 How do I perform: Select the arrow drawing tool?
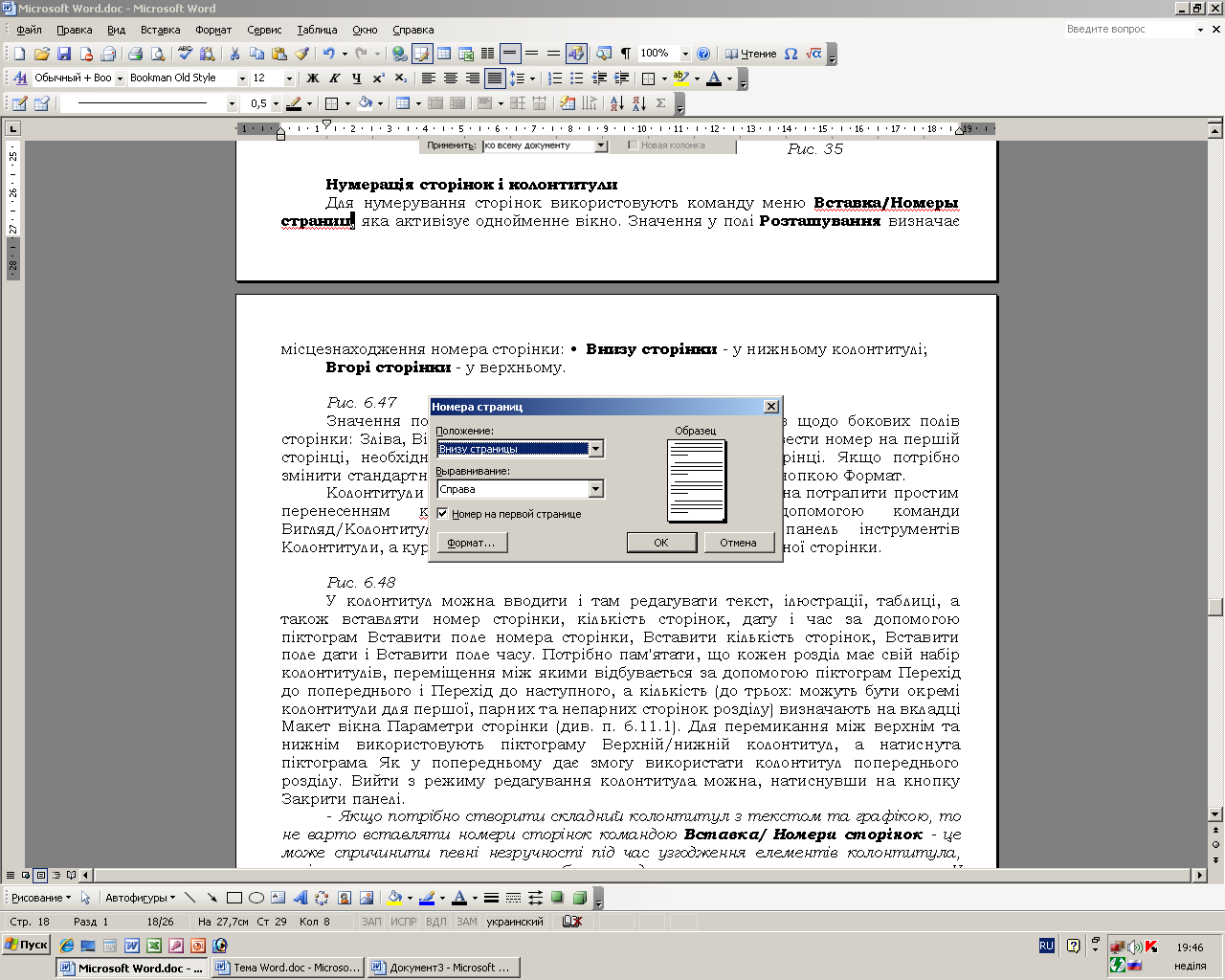[x=212, y=898]
